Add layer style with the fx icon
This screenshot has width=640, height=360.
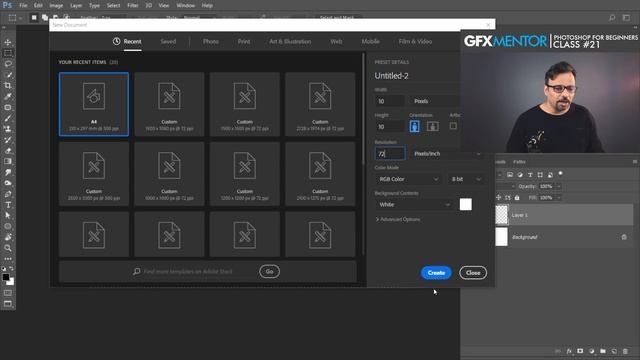coord(569,351)
